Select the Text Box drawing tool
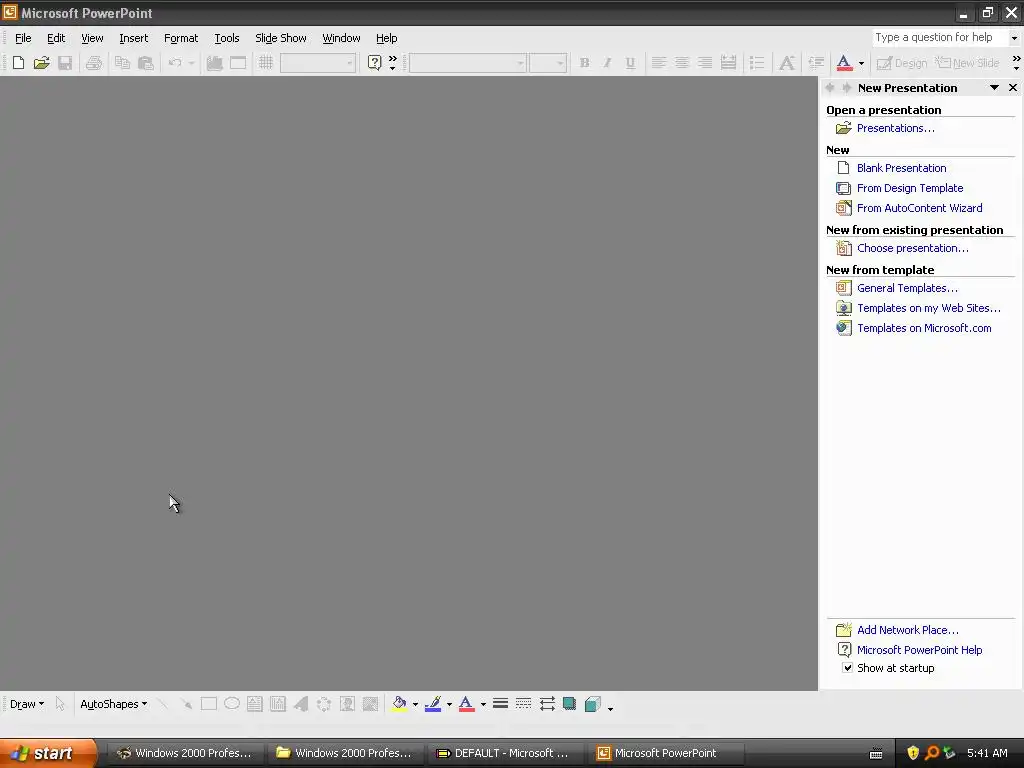This screenshot has width=1024, height=768. pyautogui.click(x=255, y=704)
